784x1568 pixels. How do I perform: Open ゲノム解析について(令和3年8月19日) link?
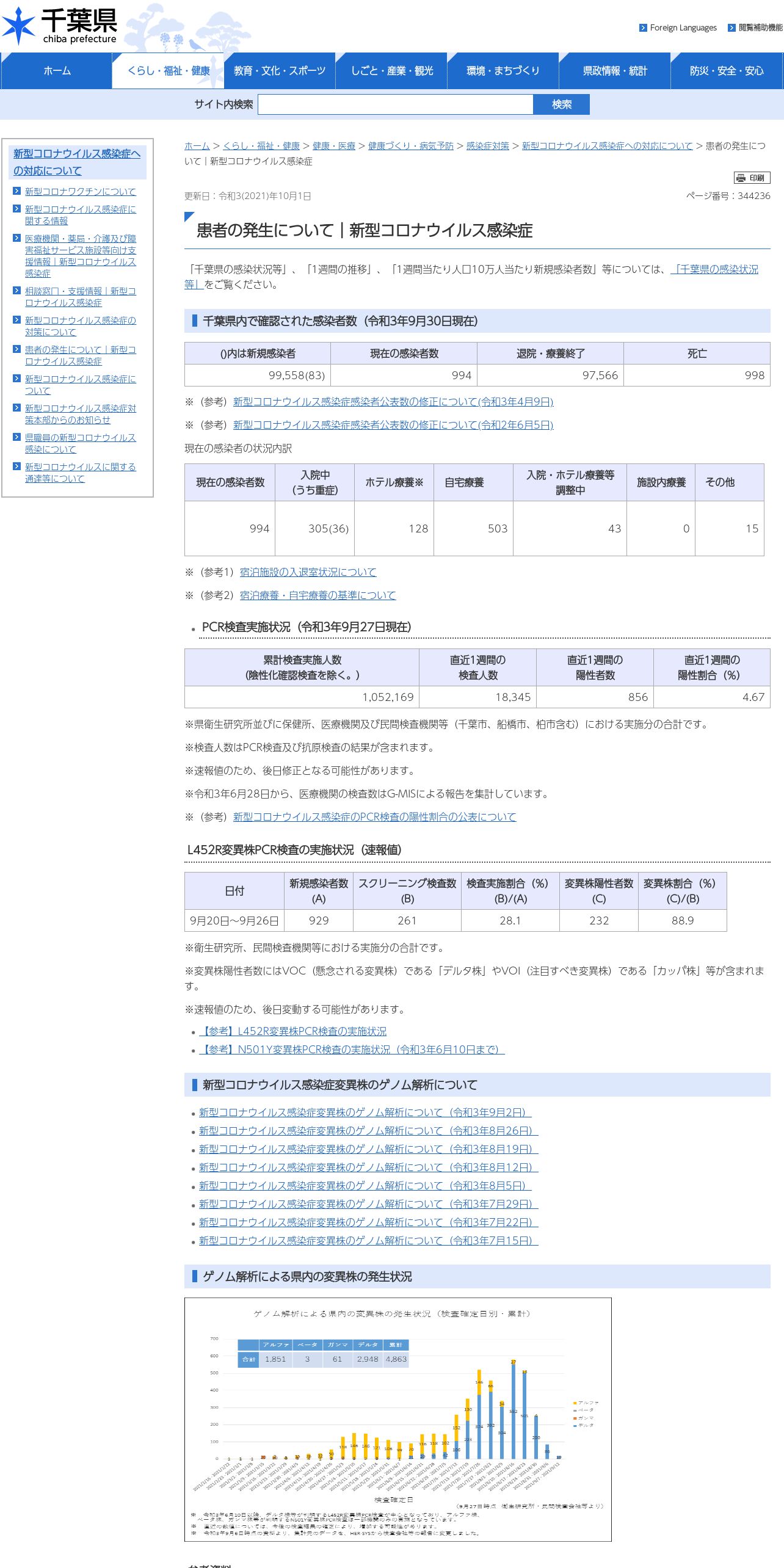(368, 1149)
